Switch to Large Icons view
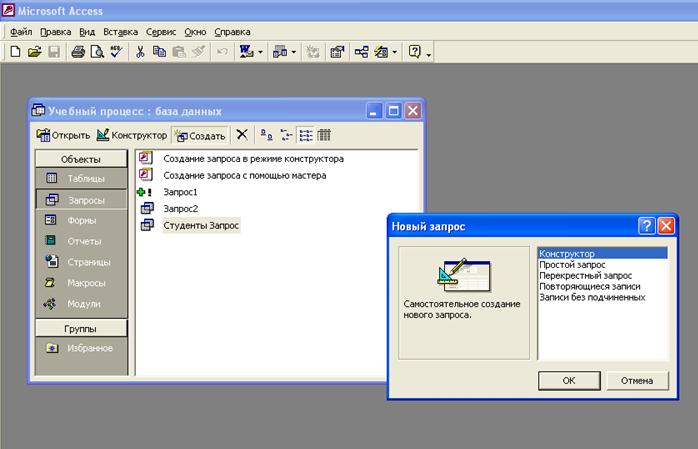698x449 pixels. (x=266, y=134)
